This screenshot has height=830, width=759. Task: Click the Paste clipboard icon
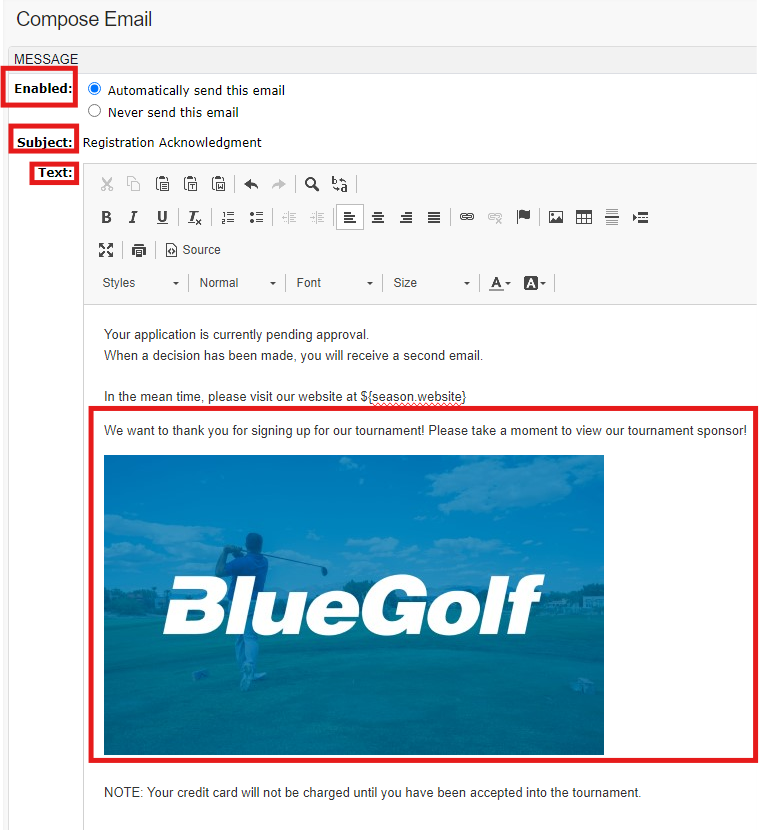pos(162,184)
